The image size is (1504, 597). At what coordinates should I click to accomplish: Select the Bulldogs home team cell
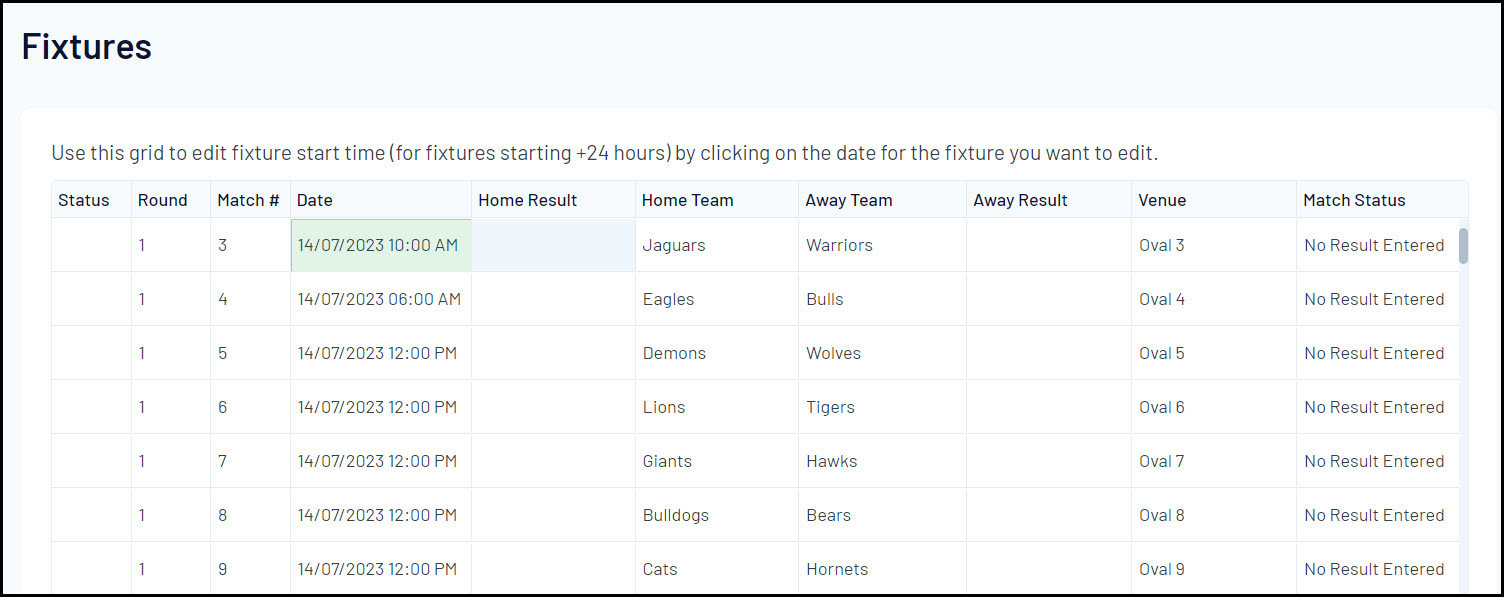coord(676,515)
